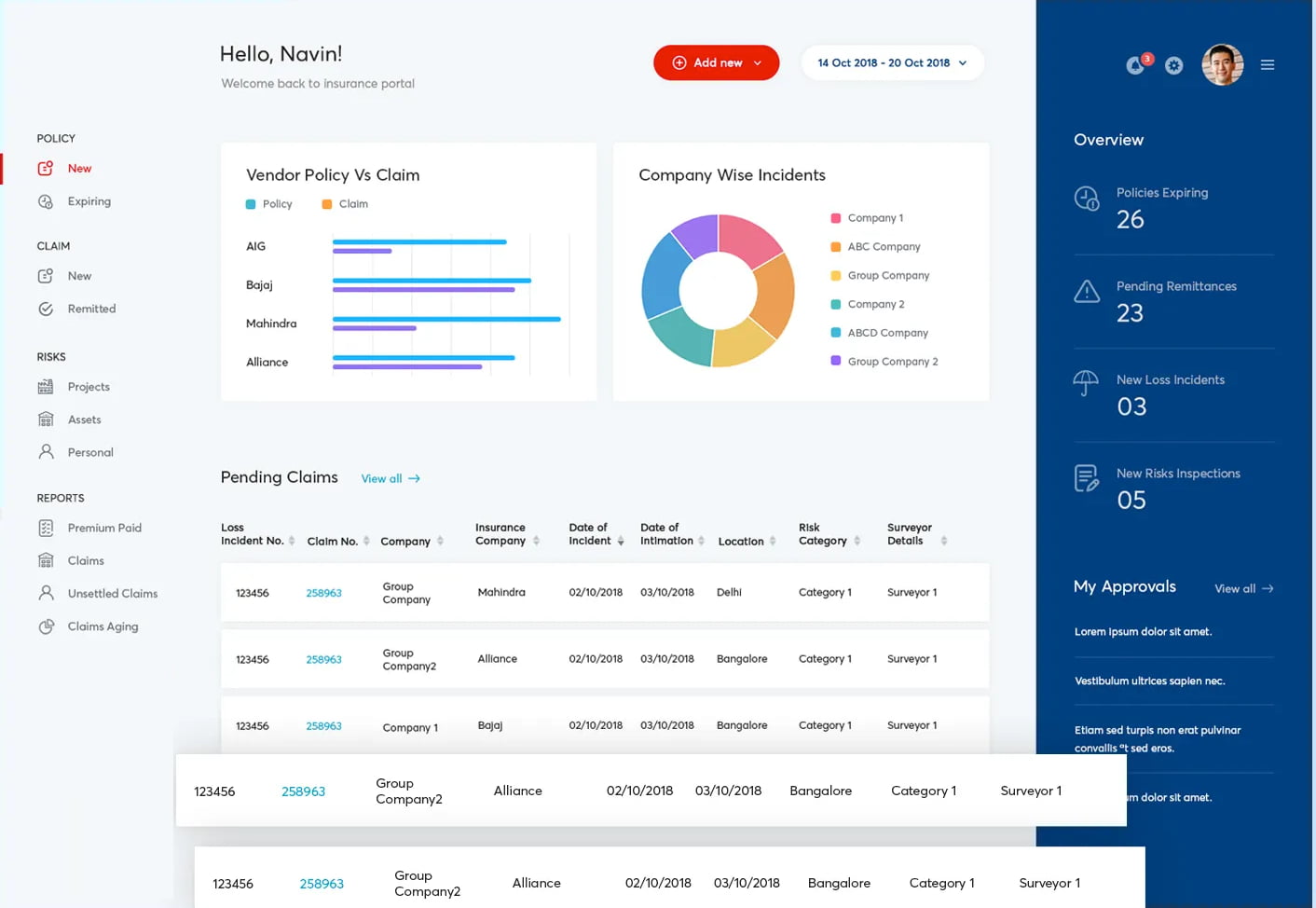
Task: Open the profile avatar photo
Action: (1222, 65)
